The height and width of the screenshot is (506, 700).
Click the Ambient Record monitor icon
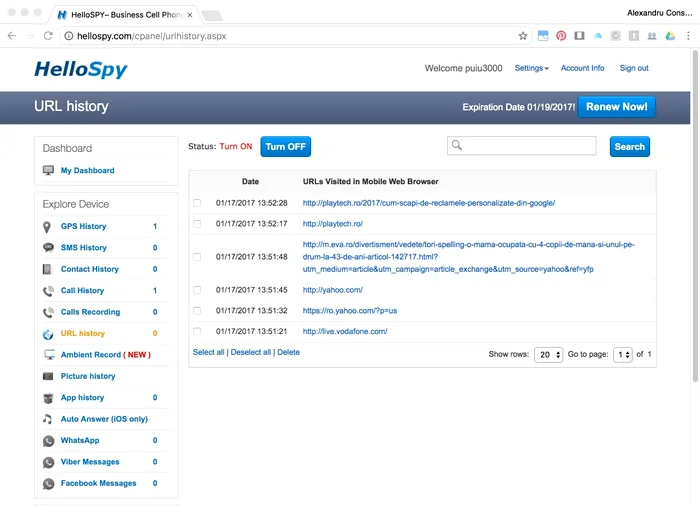pos(49,355)
